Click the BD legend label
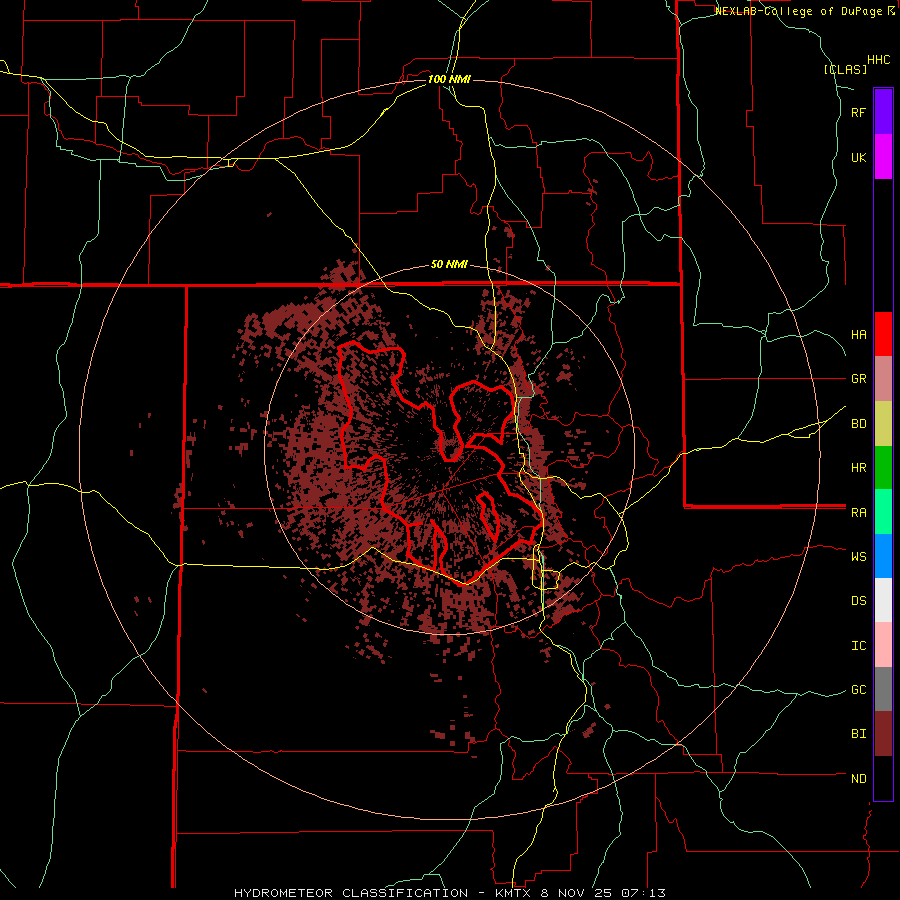The width and height of the screenshot is (900, 900). click(858, 424)
